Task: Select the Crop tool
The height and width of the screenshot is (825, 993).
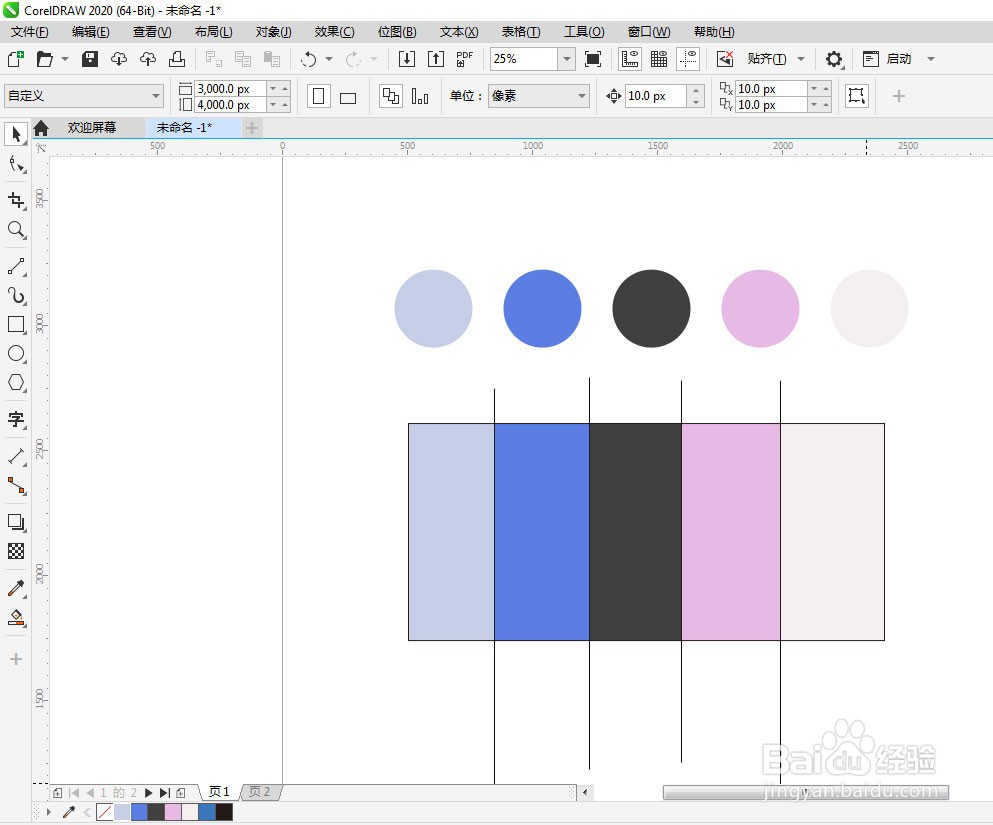Action: 16,200
